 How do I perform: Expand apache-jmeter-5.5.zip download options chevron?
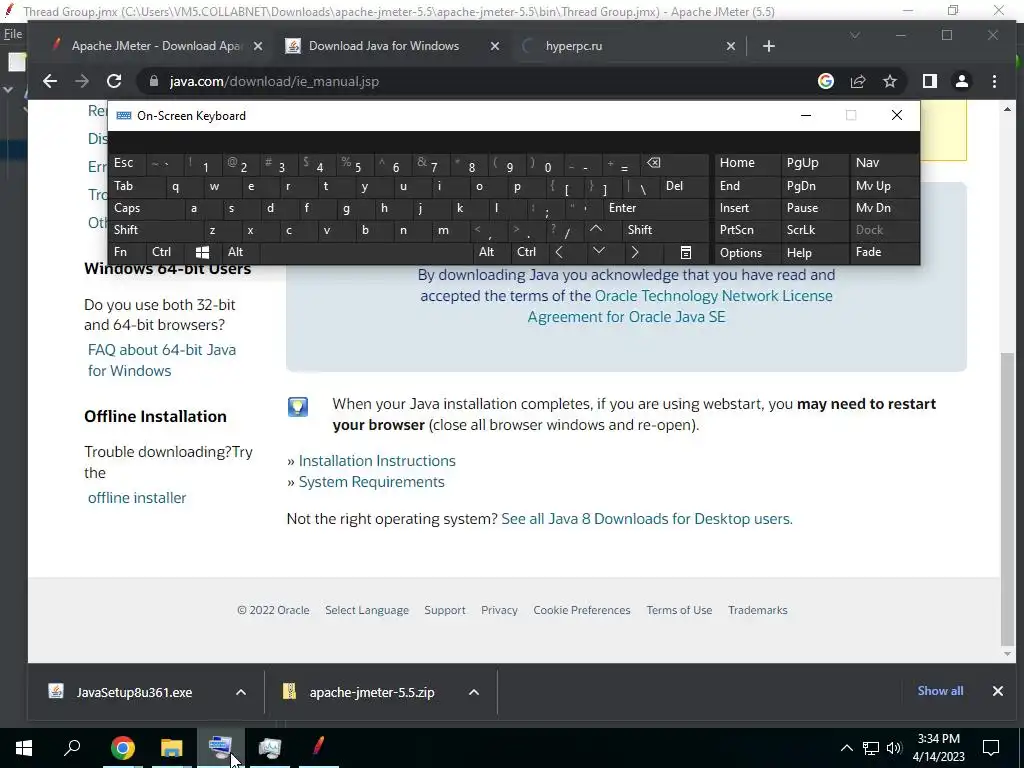point(474,692)
